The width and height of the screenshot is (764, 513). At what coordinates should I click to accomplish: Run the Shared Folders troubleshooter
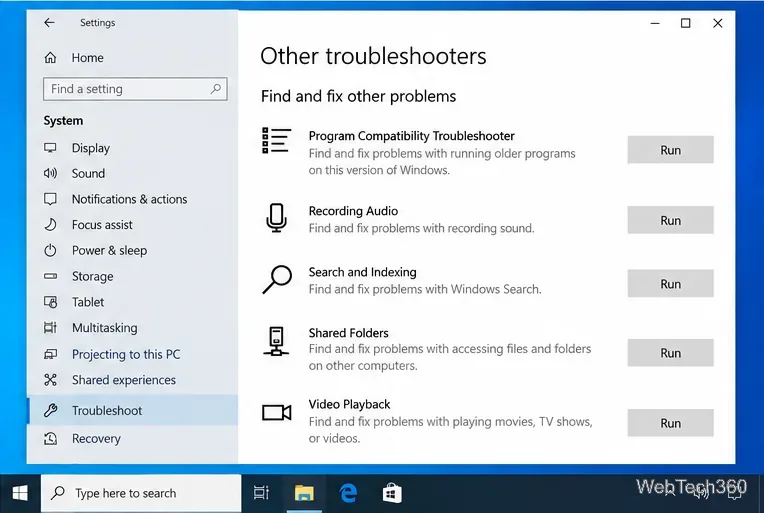click(x=670, y=353)
